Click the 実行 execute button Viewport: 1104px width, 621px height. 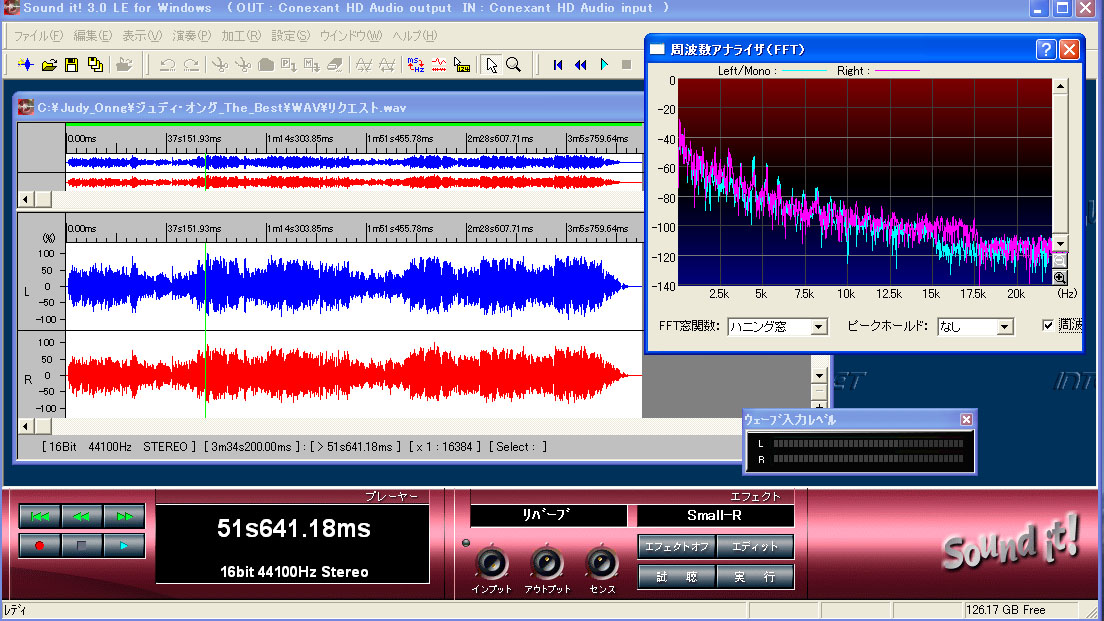point(755,577)
